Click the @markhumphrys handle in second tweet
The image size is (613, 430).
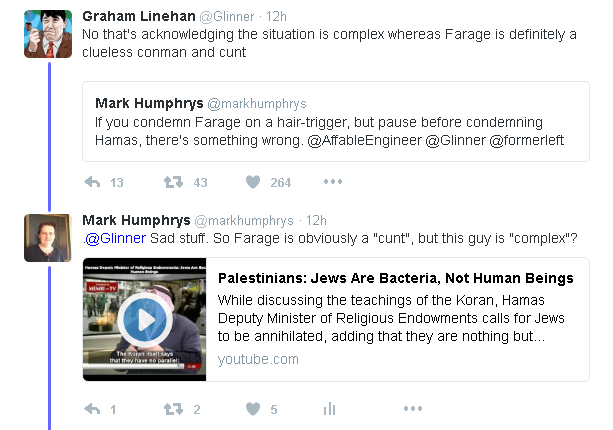244,221
